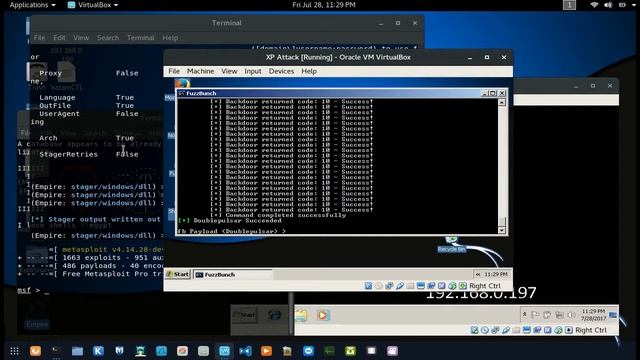The image size is (640, 360).
Task: Click the fb Payload (Doublepulsar) prompt line
Action: click(231, 231)
